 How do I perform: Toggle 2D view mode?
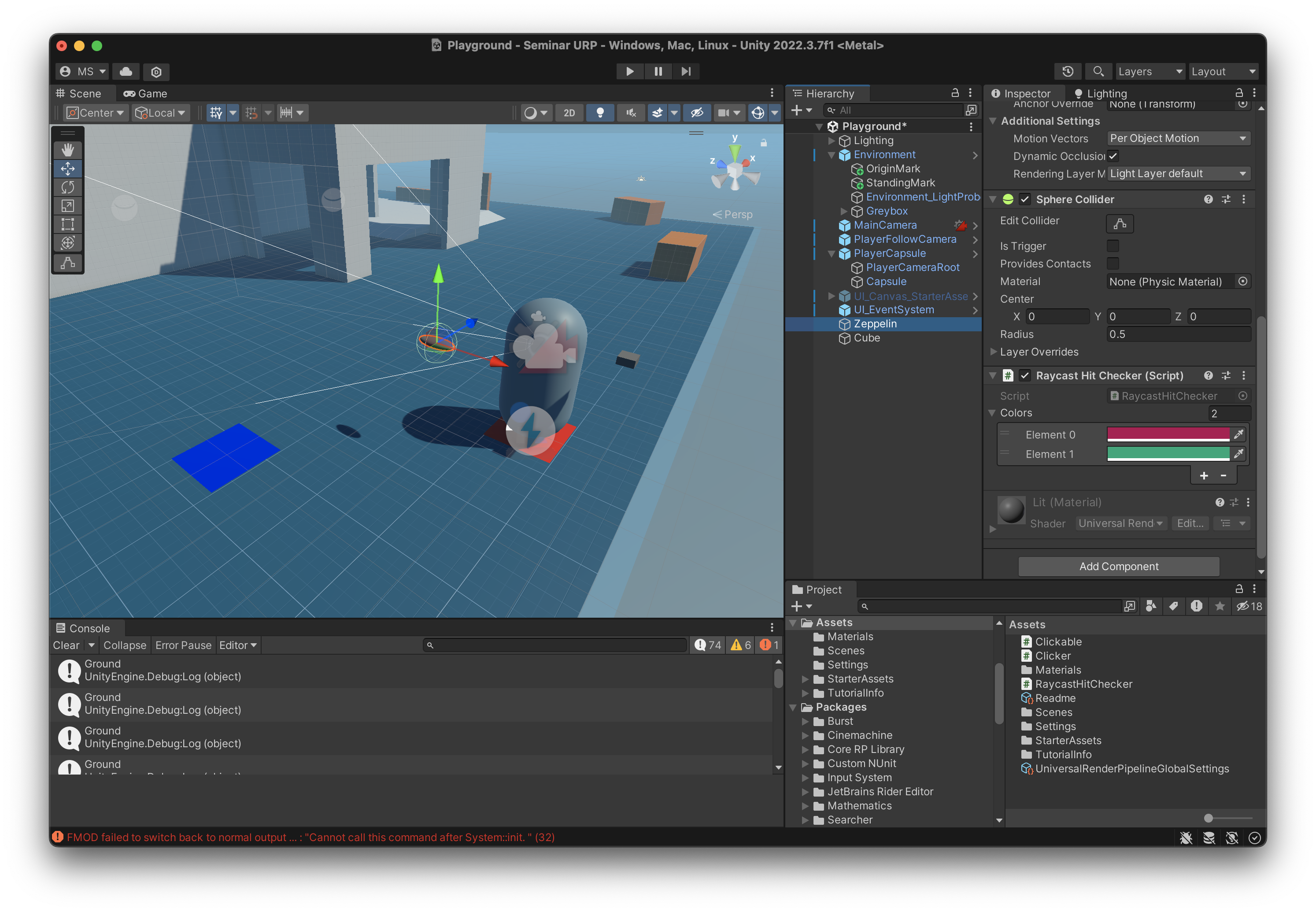tap(569, 113)
